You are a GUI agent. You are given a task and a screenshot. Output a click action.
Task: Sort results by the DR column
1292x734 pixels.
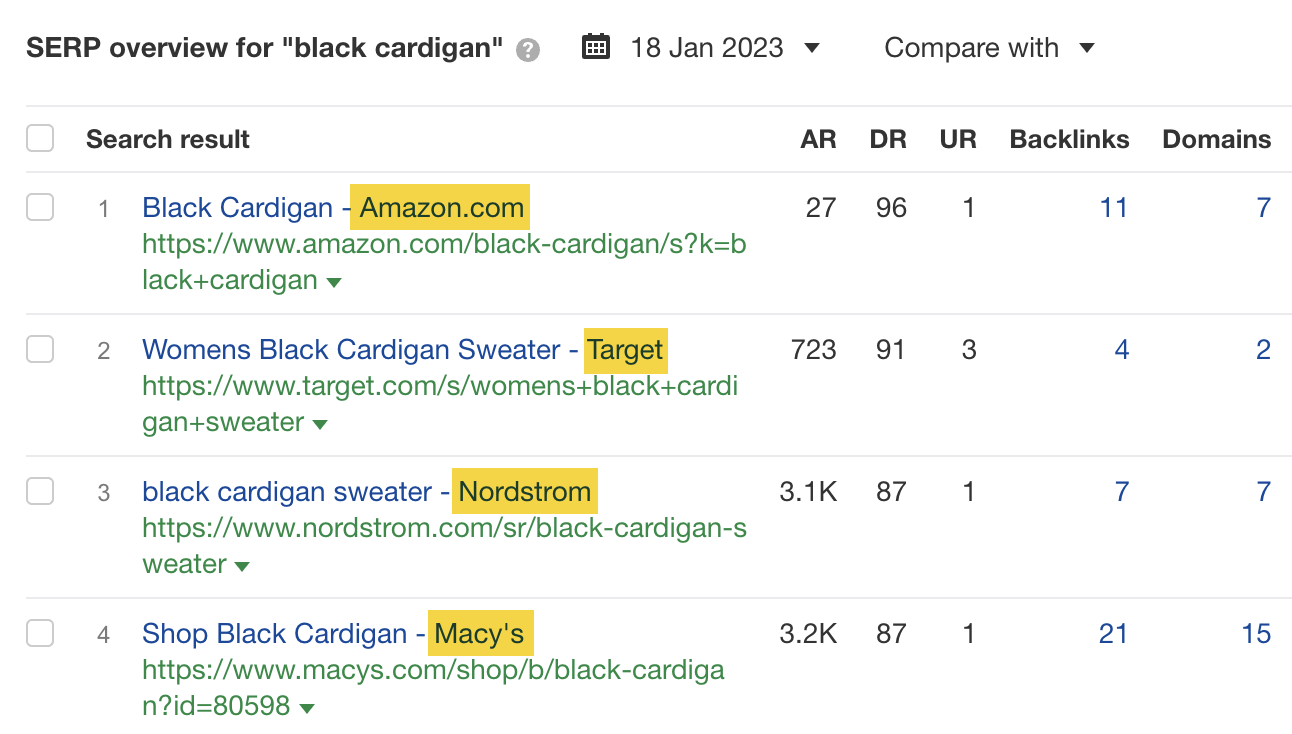[x=888, y=139]
